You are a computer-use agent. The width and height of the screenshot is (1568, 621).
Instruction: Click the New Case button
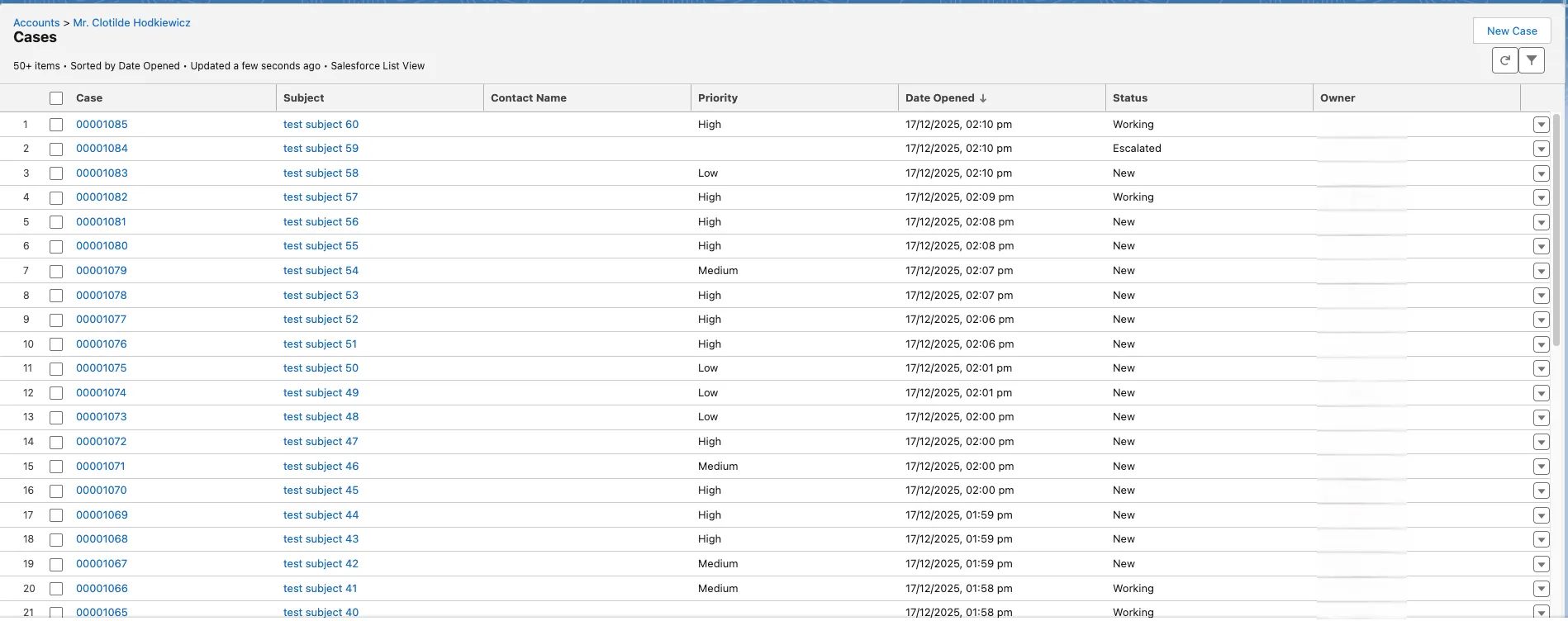click(x=1511, y=31)
